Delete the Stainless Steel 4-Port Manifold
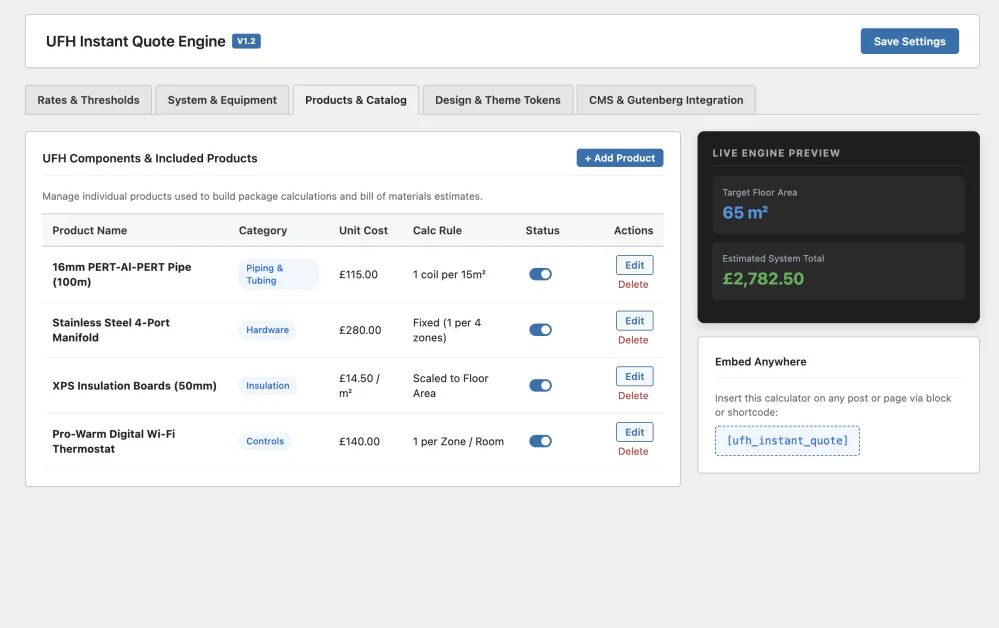The height and width of the screenshot is (628, 999). click(633, 340)
